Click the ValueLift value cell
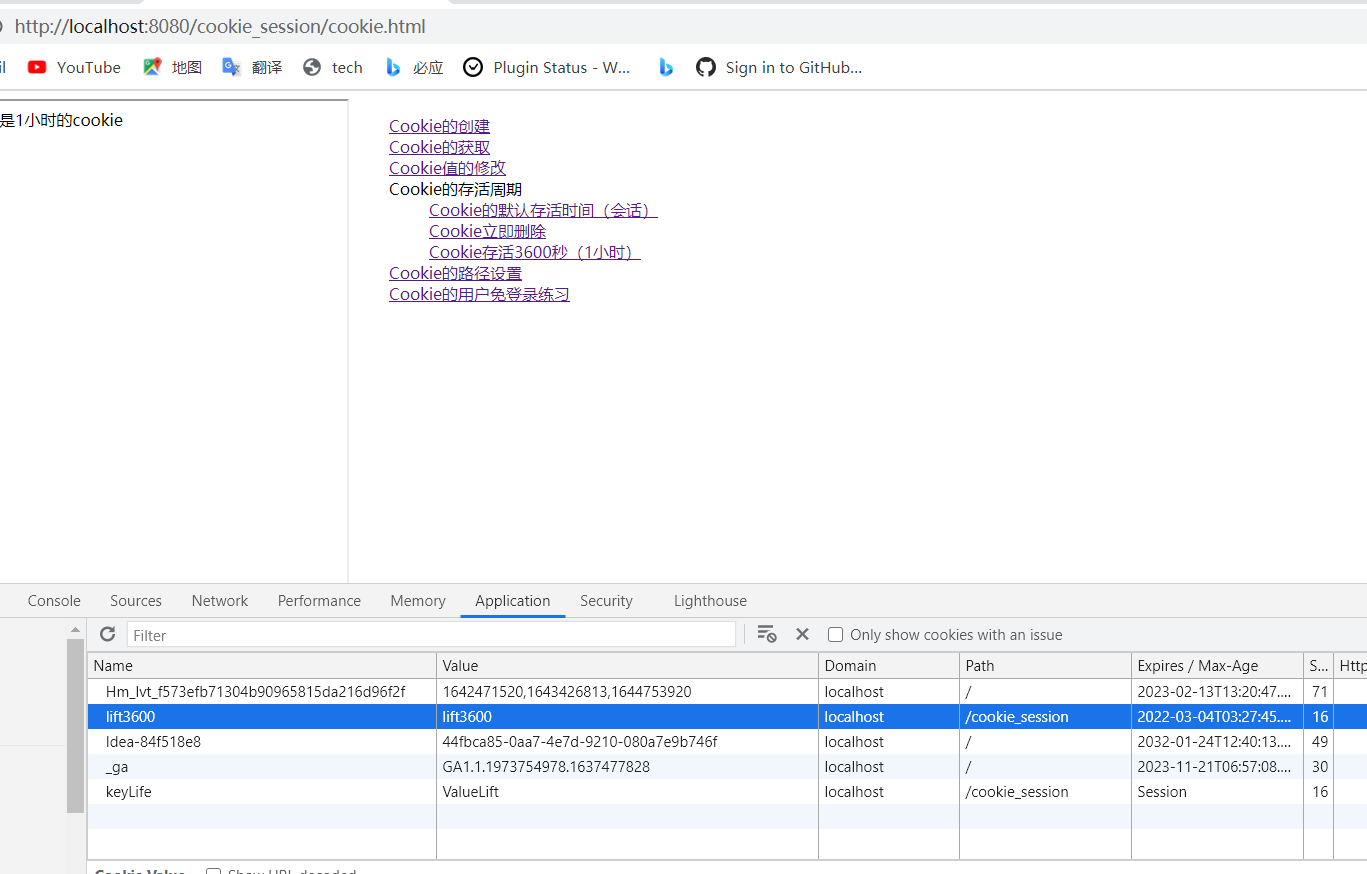The height and width of the screenshot is (874, 1367). pyautogui.click(x=627, y=792)
